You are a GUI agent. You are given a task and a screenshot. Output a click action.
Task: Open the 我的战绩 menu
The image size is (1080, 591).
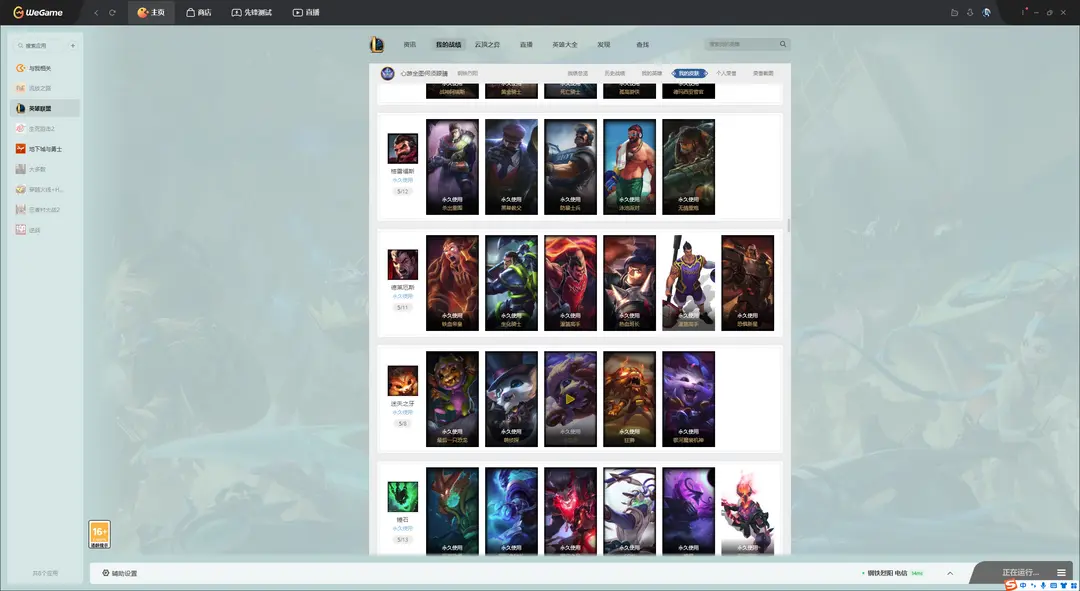pyautogui.click(x=448, y=44)
